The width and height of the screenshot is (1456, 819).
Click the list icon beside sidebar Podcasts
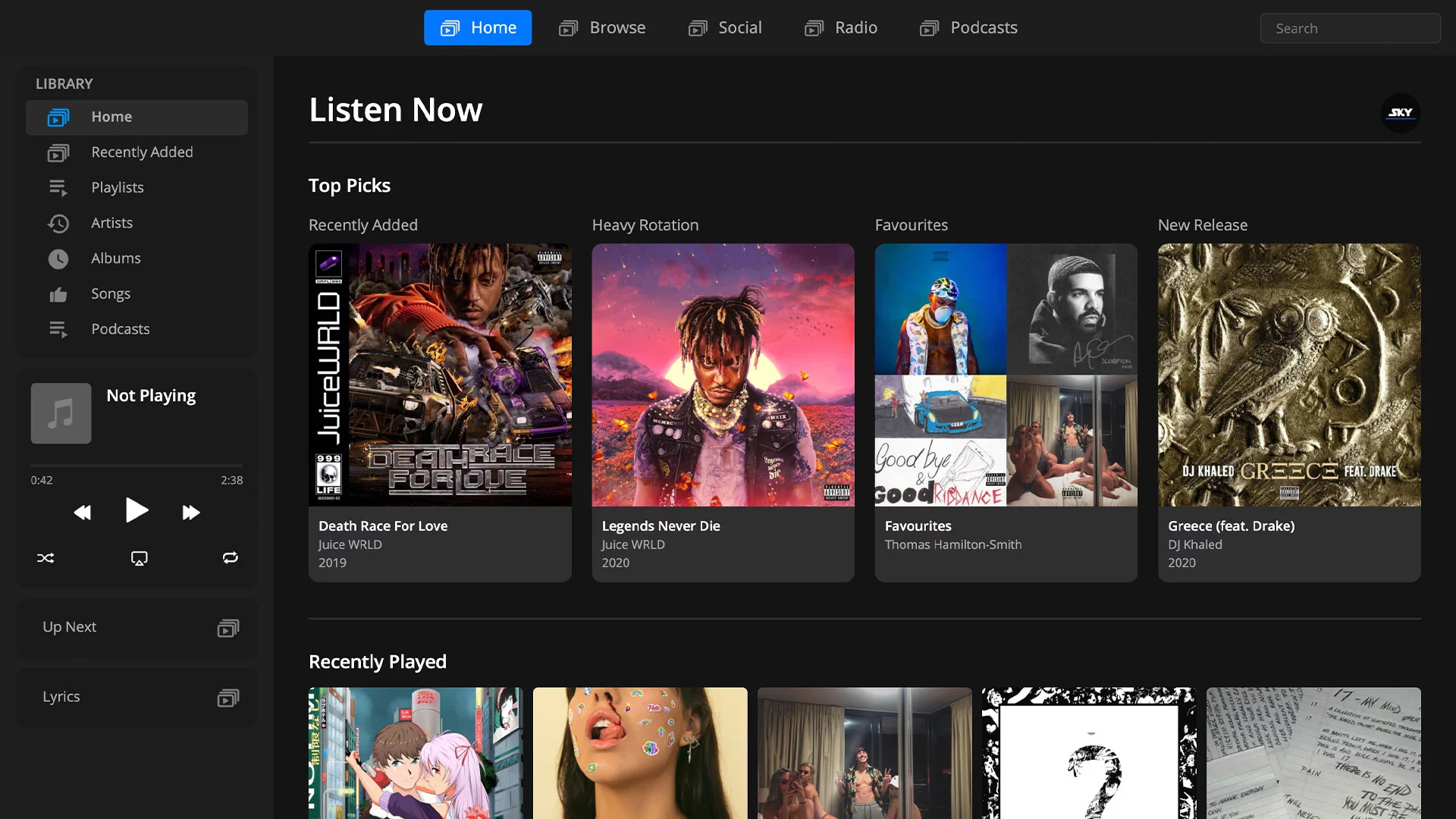click(x=58, y=329)
